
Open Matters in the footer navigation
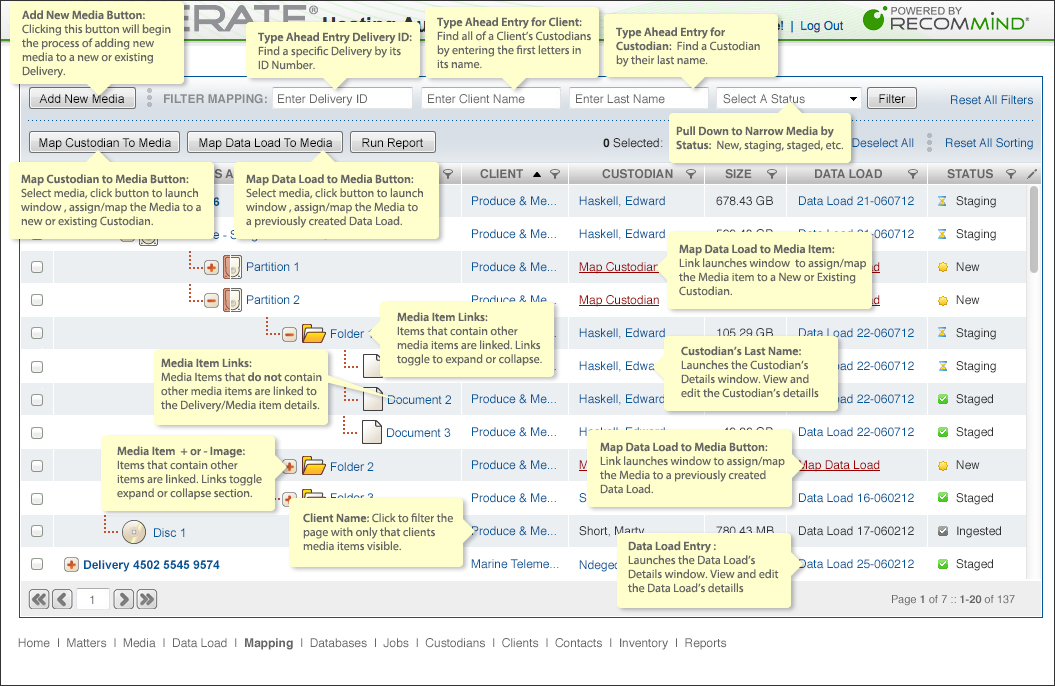click(86, 643)
